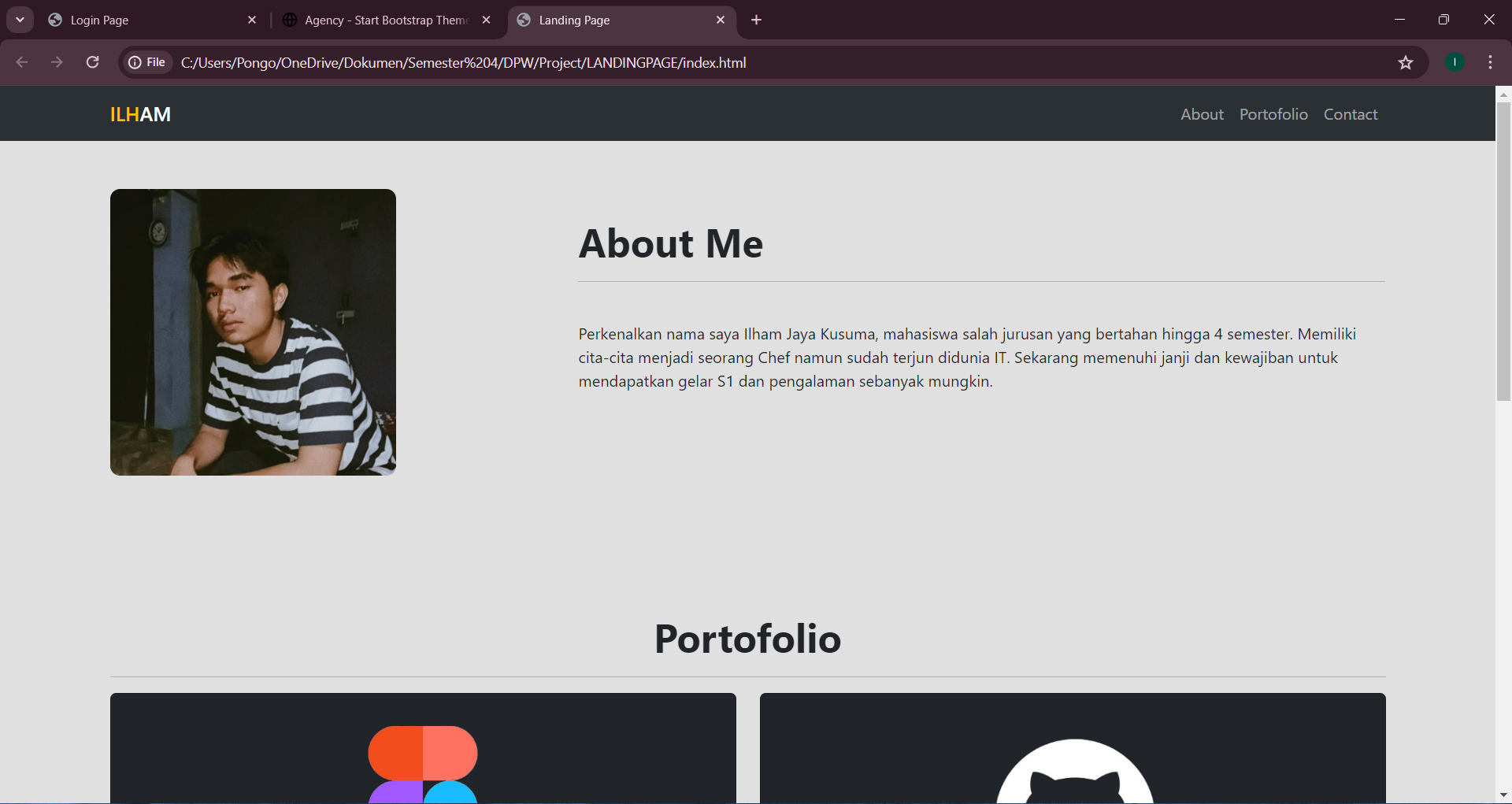Screen dimensions: 1512x804
Task: Open the green profile avatar icon
Action: point(1455,62)
